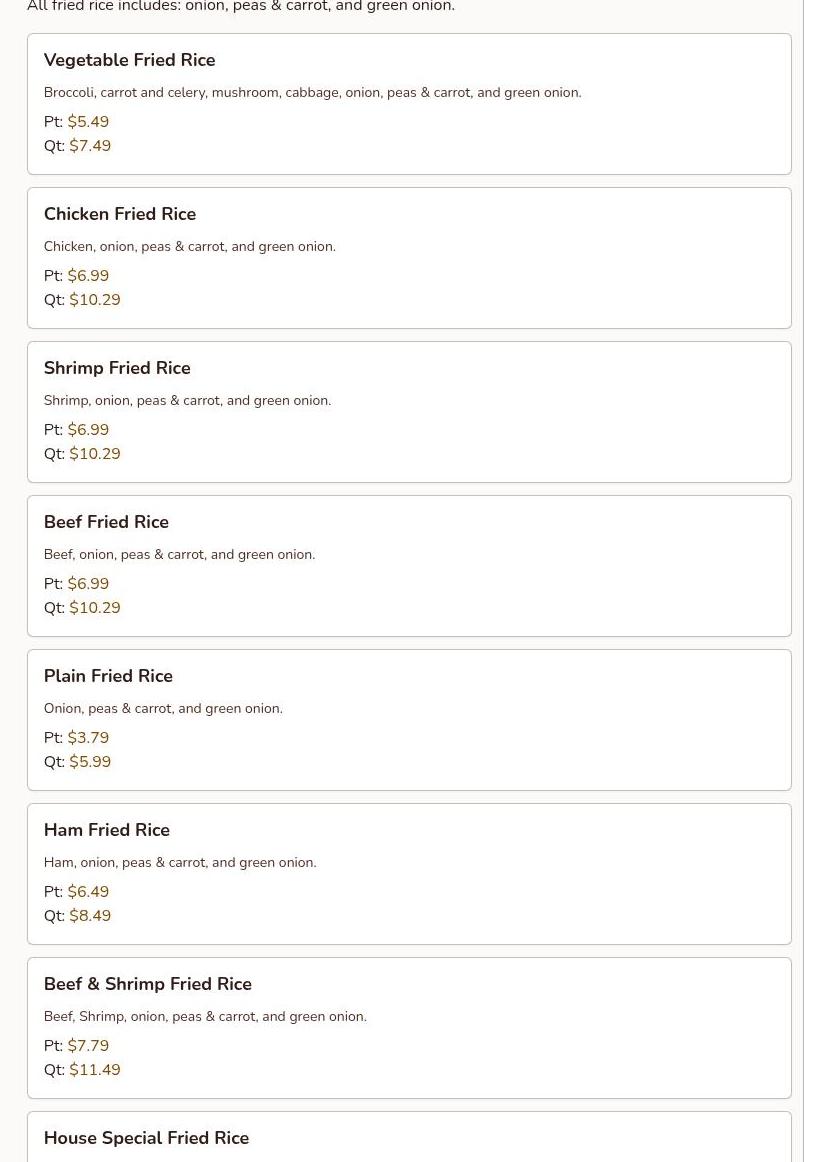Choose Ham Fried Rice pint price $6.49
This screenshot has width=824, height=1162.
(88, 892)
